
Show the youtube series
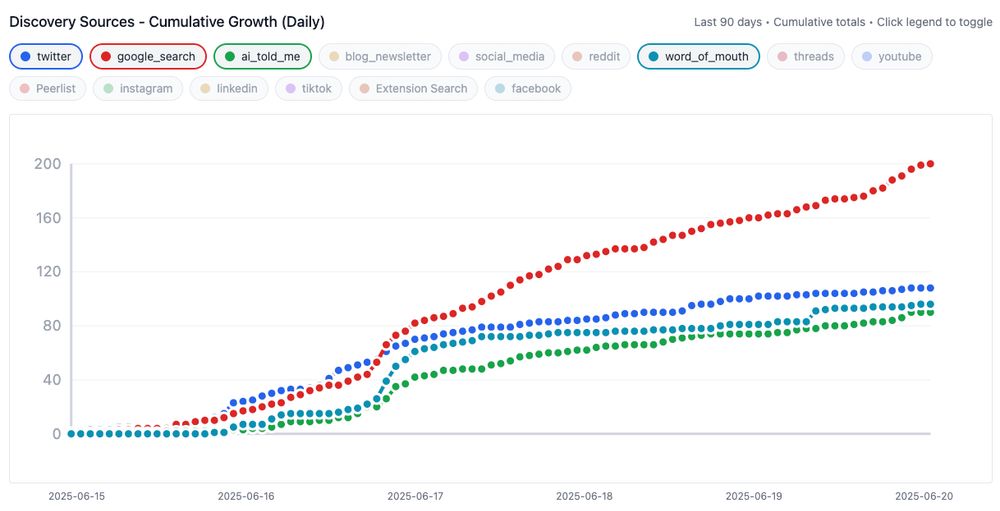(891, 57)
